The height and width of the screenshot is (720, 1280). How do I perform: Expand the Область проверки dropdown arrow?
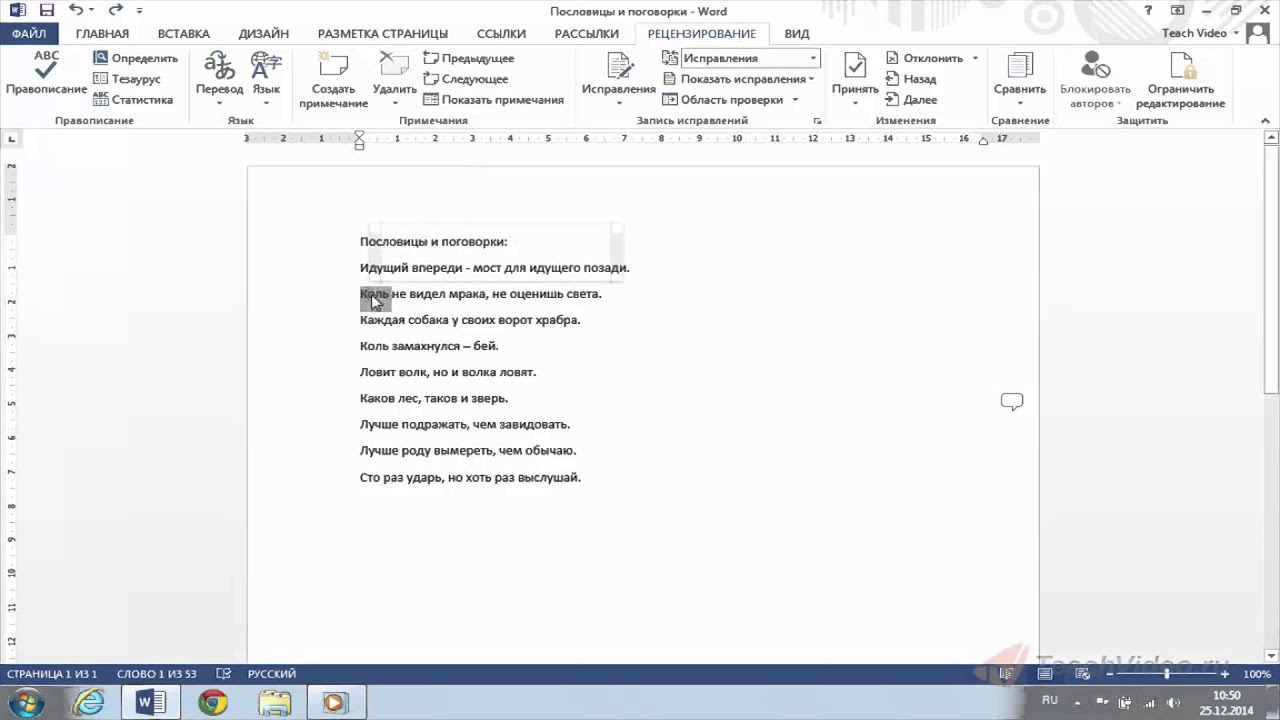(x=795, y=100)
